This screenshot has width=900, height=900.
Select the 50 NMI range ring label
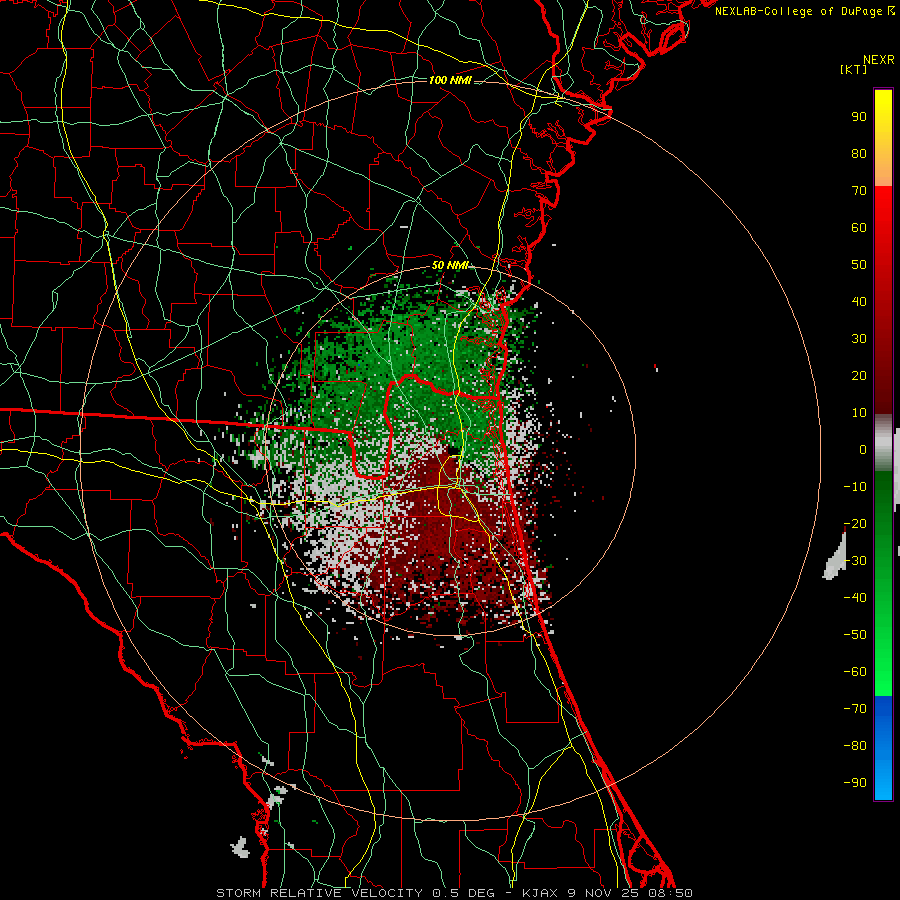point(450,265)
